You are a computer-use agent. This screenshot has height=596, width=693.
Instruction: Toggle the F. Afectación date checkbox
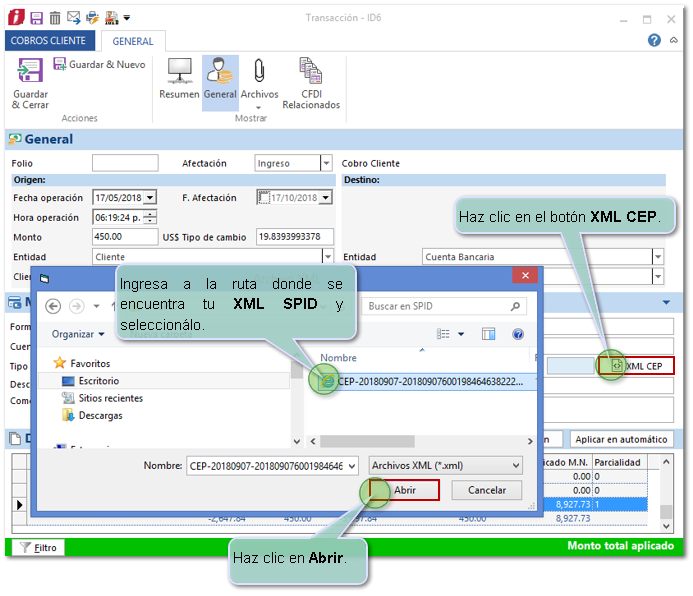[263, 197]
